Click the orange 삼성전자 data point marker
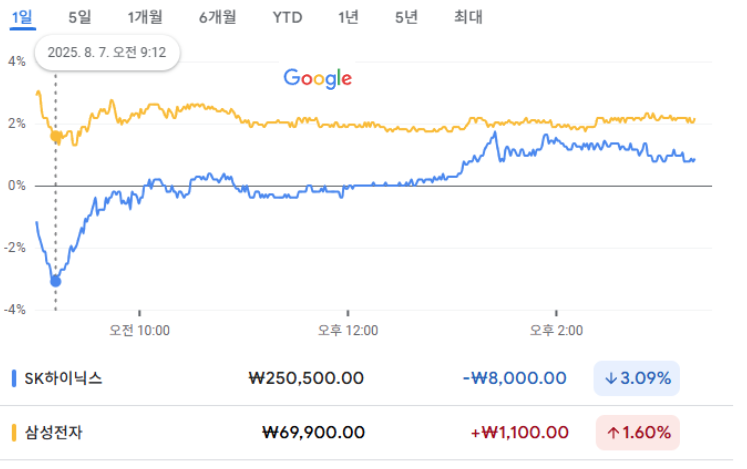Screen dimensions: 747x469 click(x=56, y=137)
